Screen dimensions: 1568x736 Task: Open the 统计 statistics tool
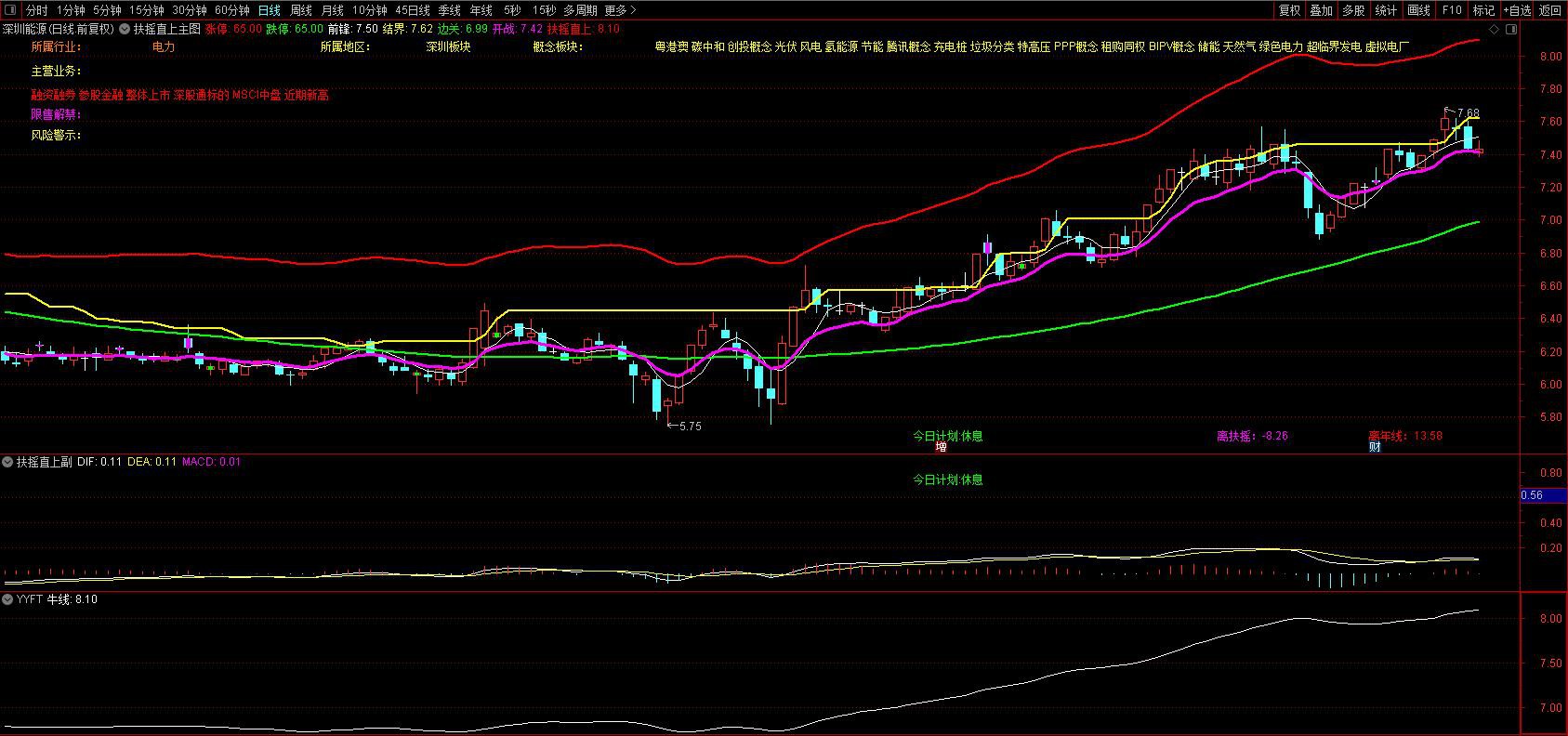[x=1386, y=10]
